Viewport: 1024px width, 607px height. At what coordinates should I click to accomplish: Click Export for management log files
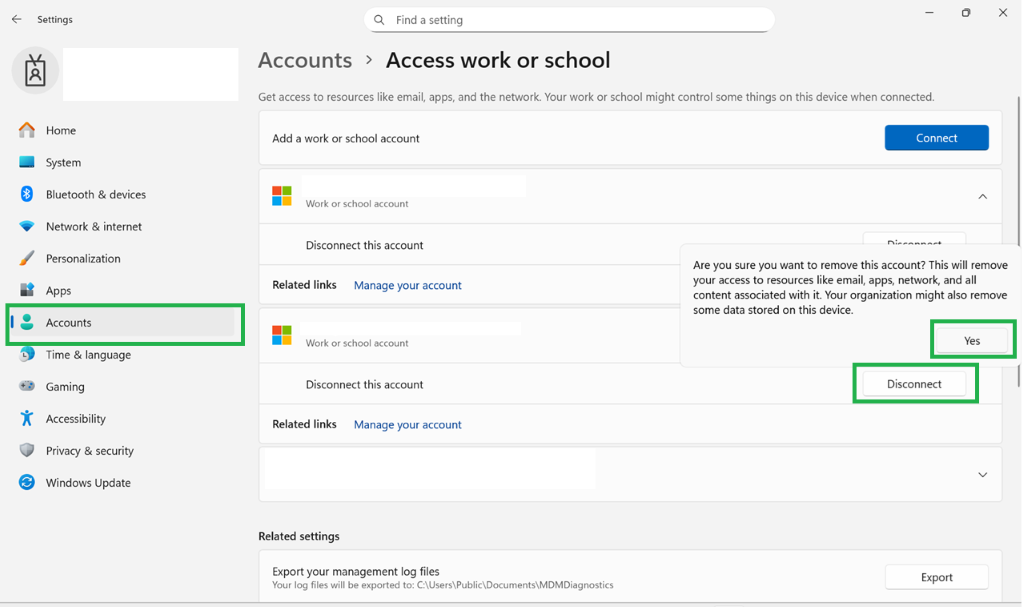(936, 576)
